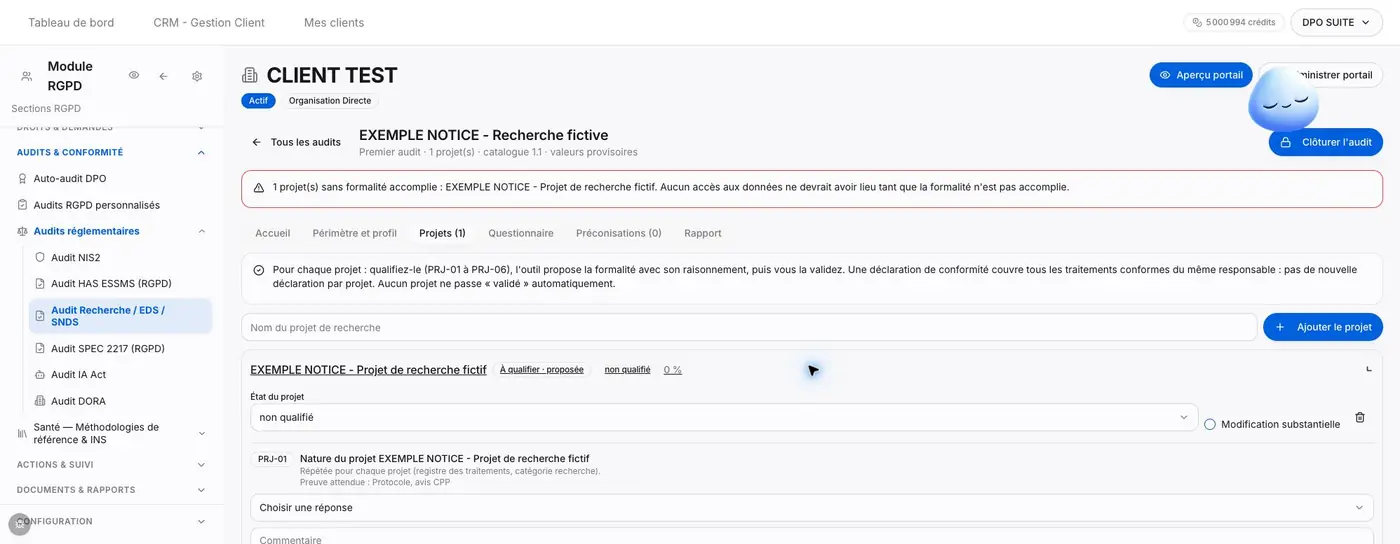Expand the CONFIGURATION section
Screen dimensions: 1400x544
click(201, 521)
